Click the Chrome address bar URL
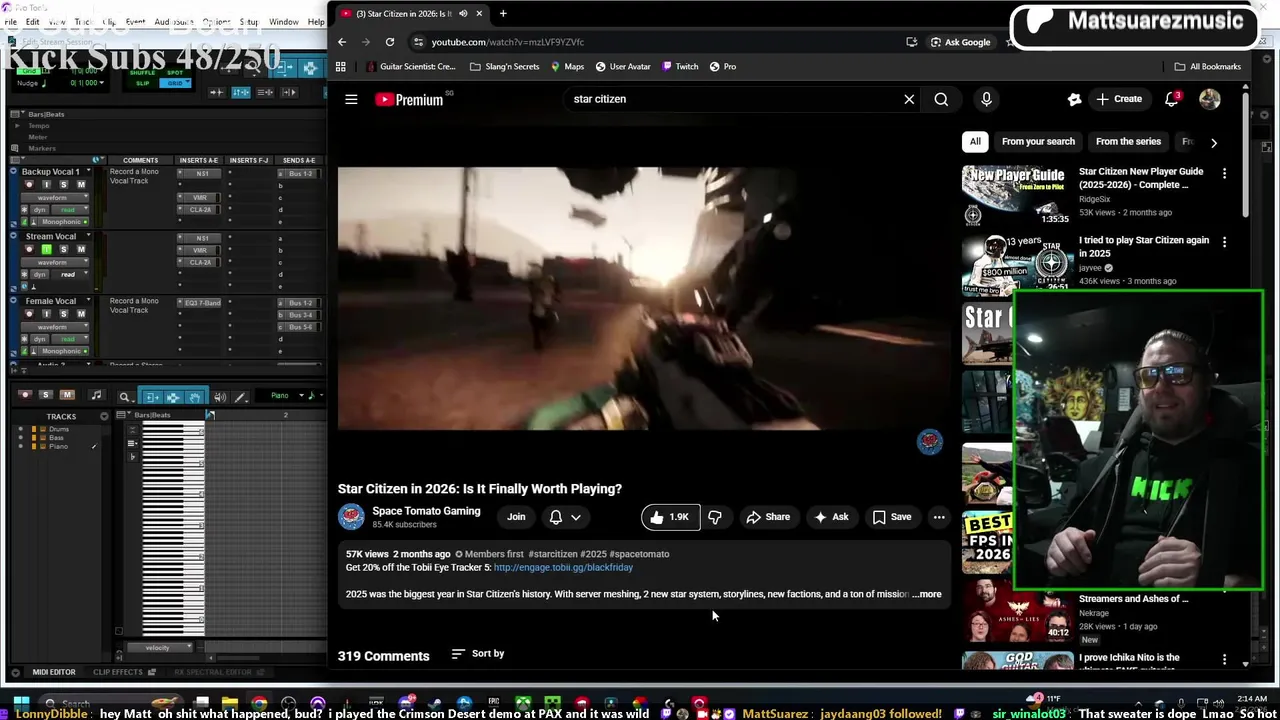 click(x=508, y=42)
